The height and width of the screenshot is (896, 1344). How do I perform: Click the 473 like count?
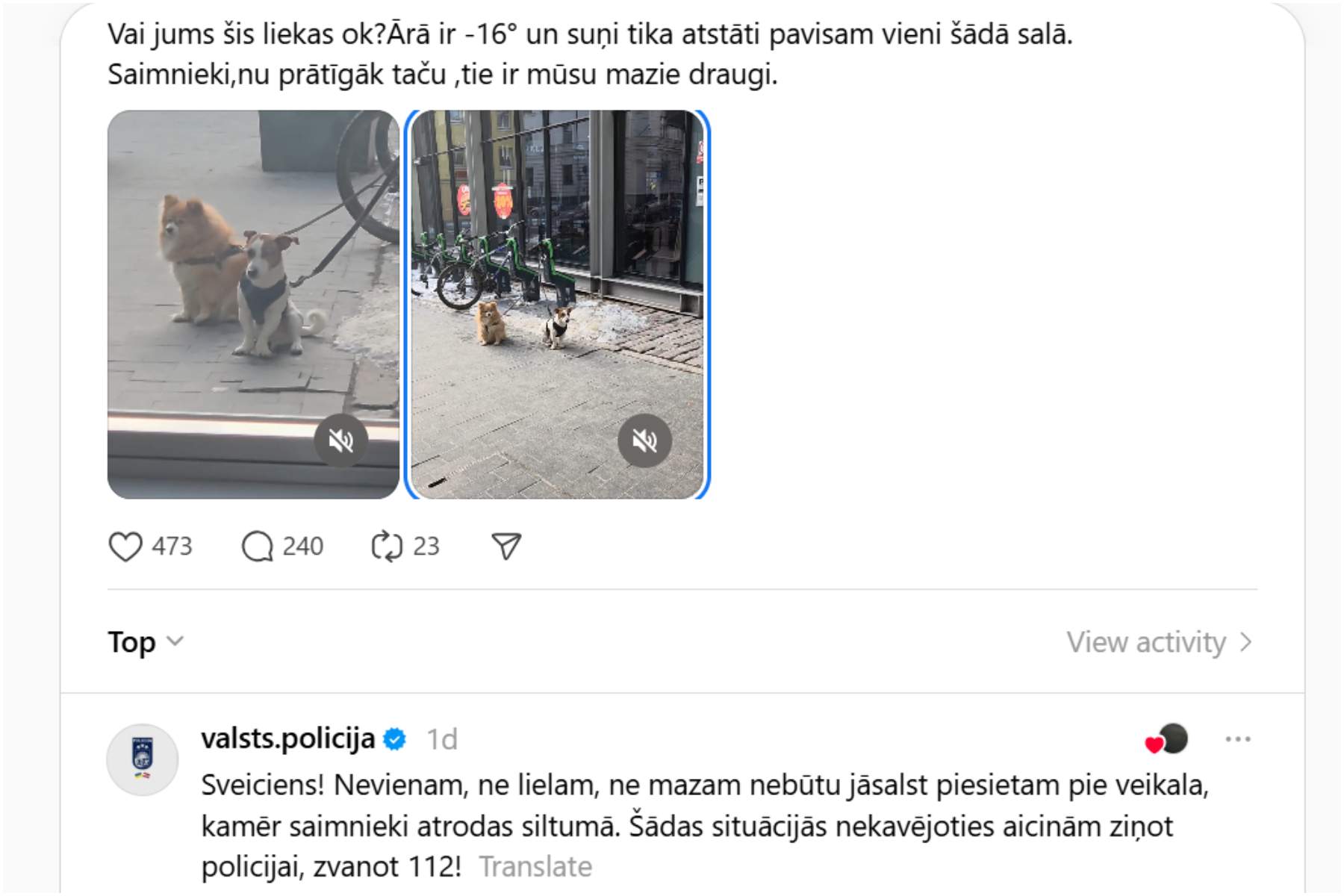click(x=172, y=547)
